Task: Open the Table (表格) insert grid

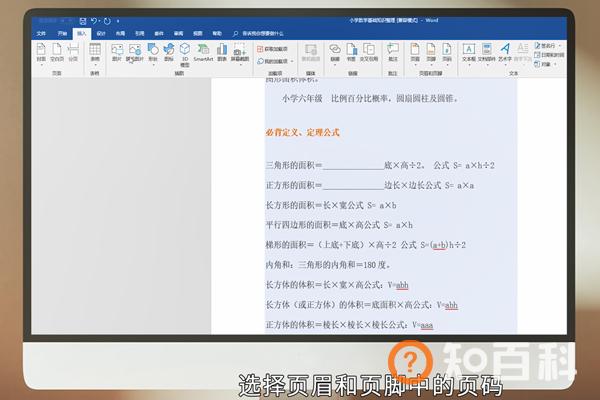Action: [95, 54]
